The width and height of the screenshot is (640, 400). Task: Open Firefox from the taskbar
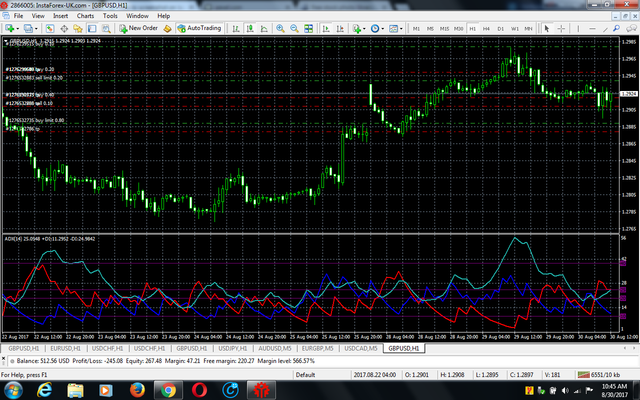(x=137, y=390)
